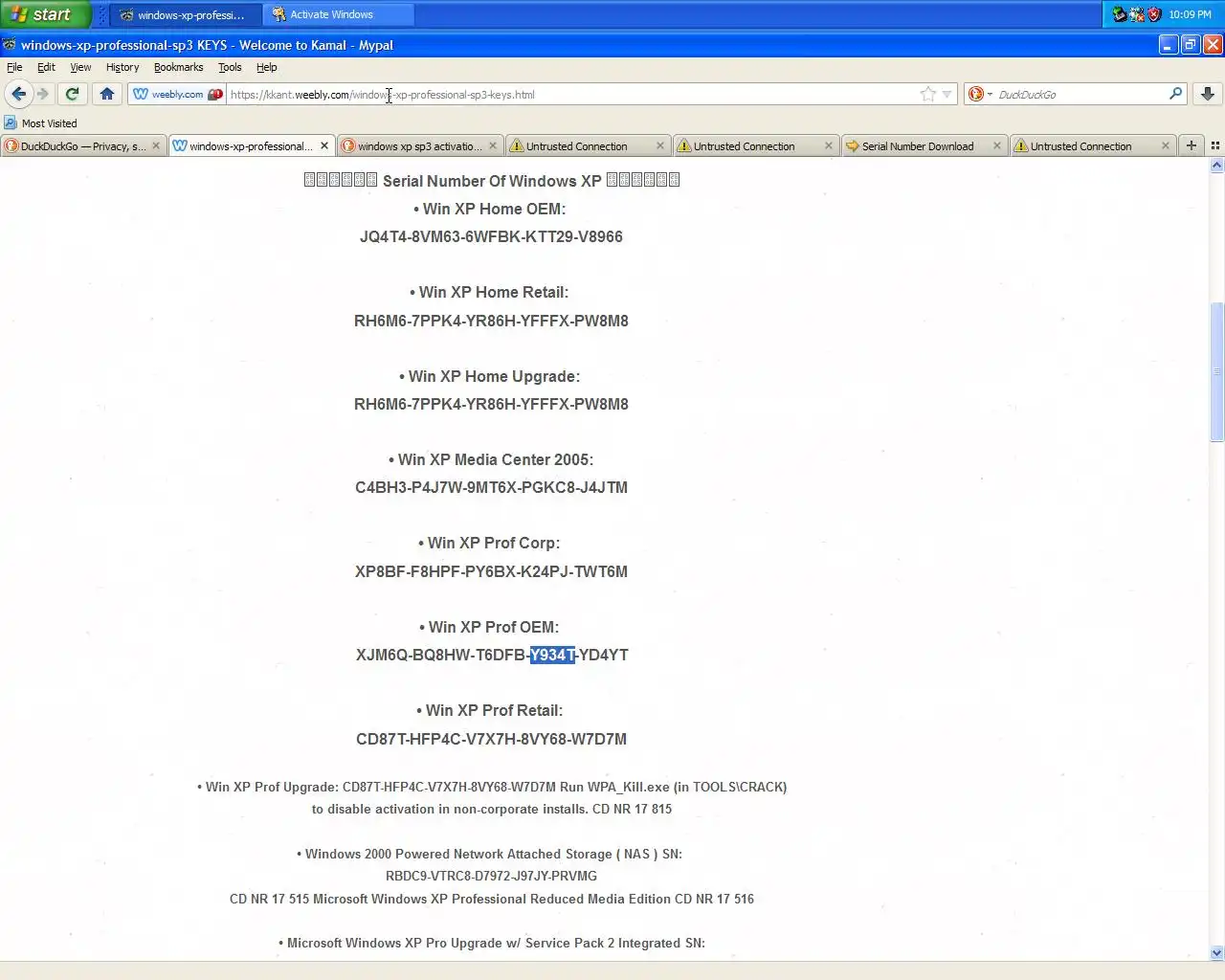Click the 'Win XP Prof OEM:' label

click(489, 627)
